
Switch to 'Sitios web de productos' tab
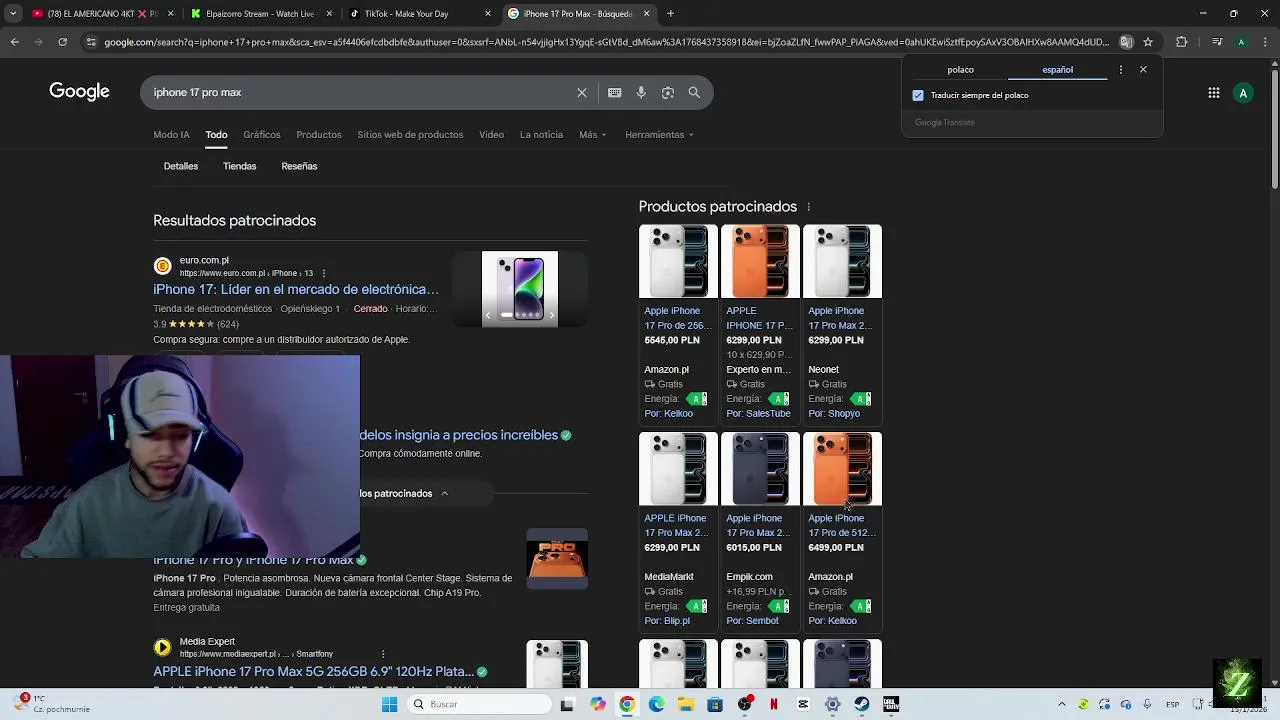click(x=410, y=135)
